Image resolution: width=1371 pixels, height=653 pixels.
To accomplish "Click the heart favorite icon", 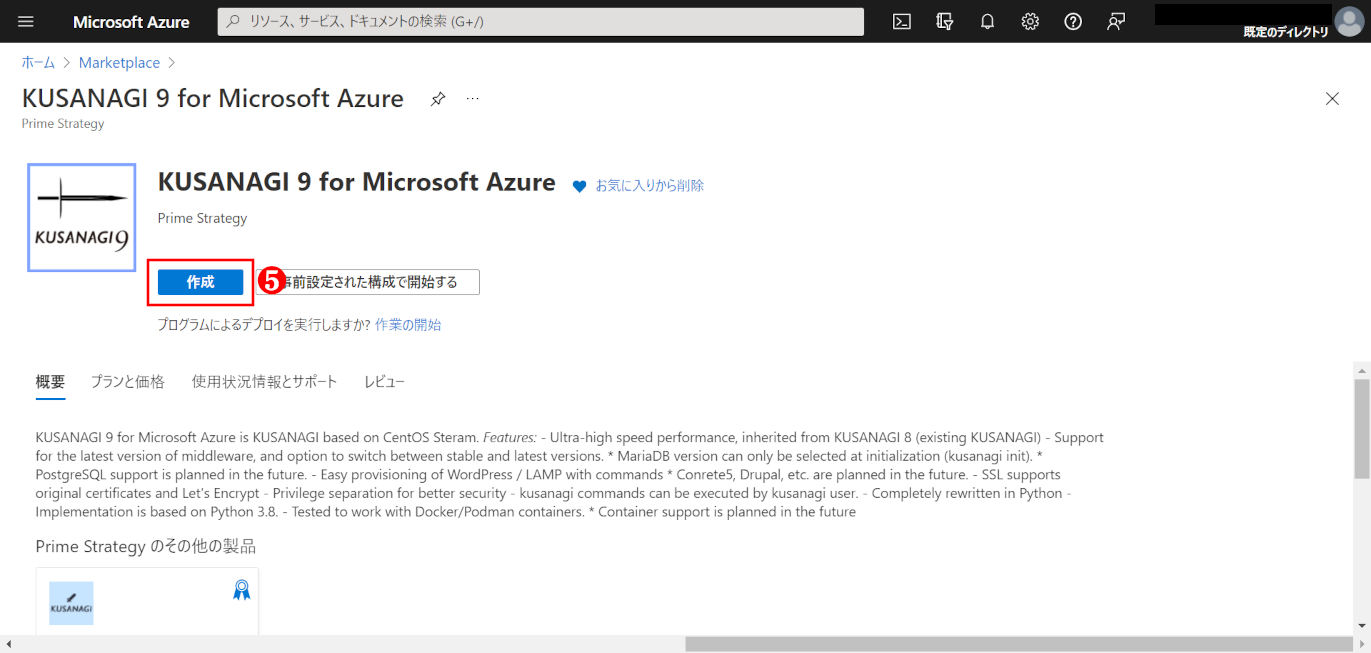I will [579, 186].
